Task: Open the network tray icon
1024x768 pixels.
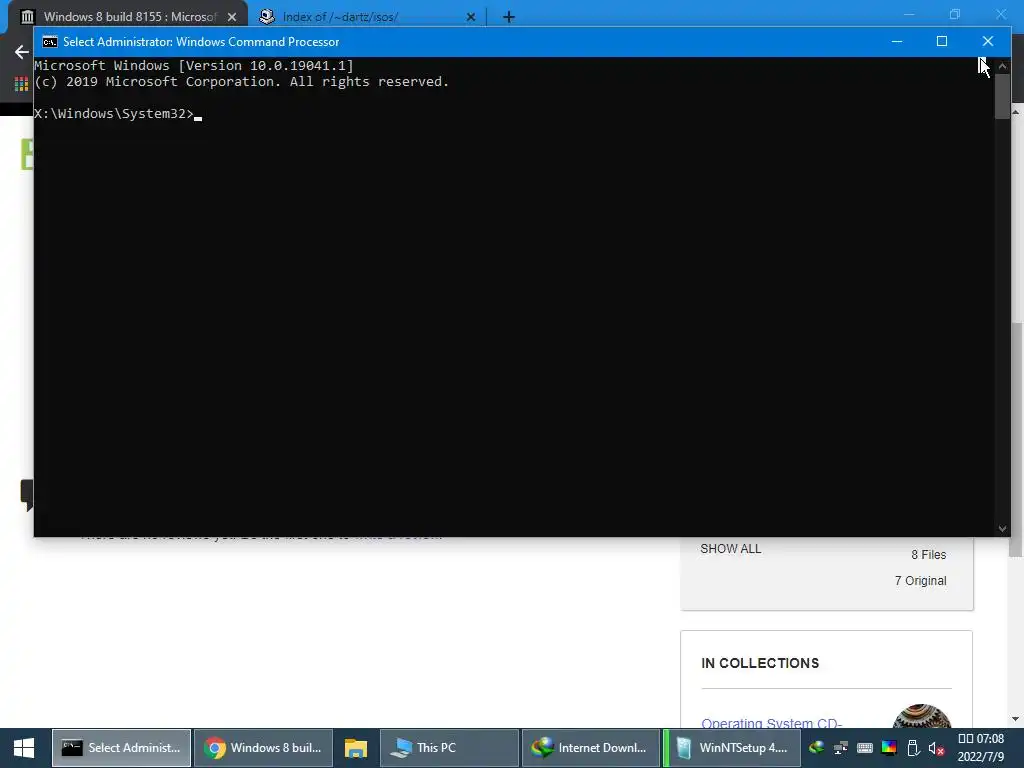Action: [x=840, y=748]
